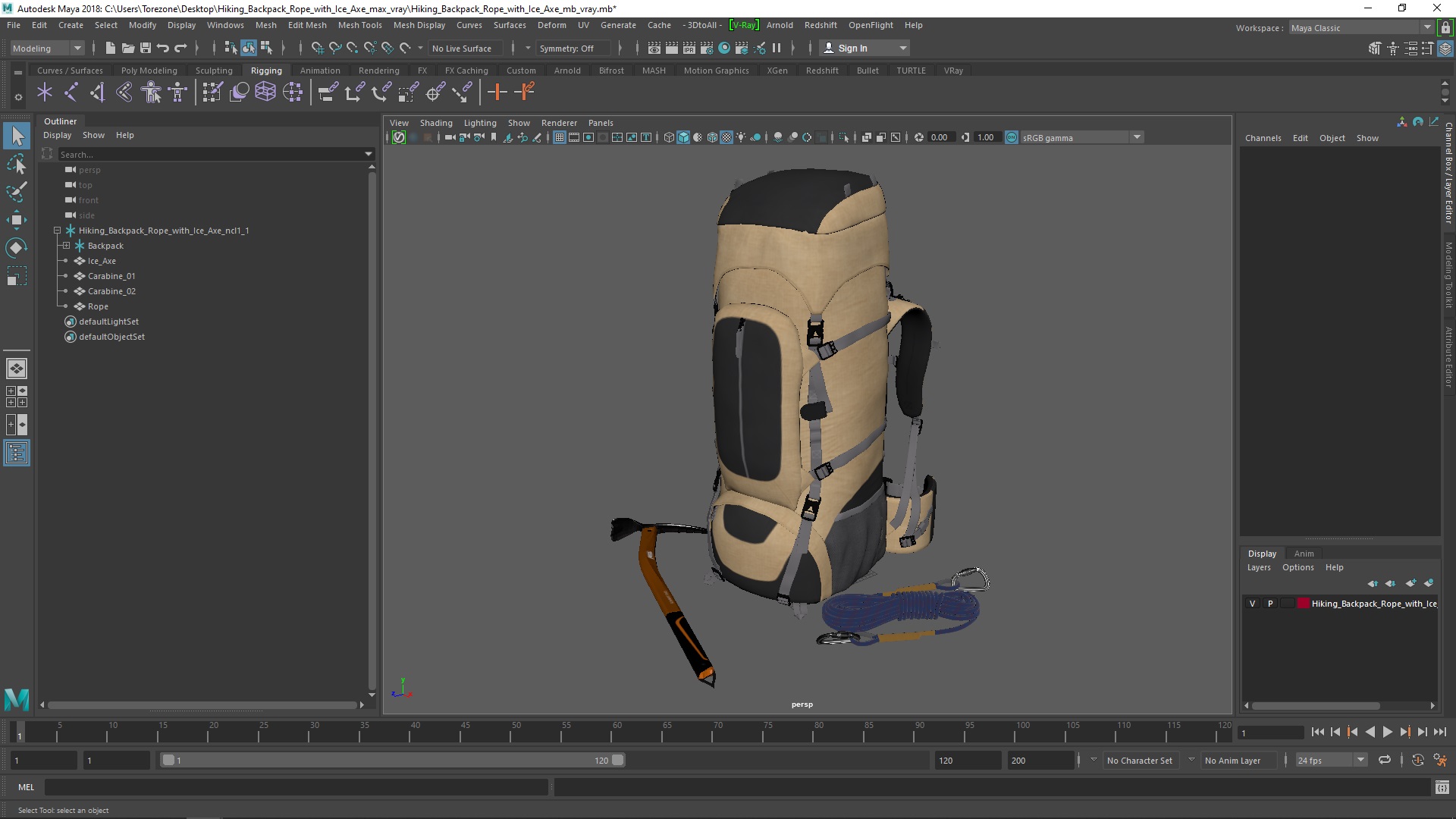This screenshot has width=1456, height=819.
Task: Click the Create Locator shelf icon
Action: 45,93
